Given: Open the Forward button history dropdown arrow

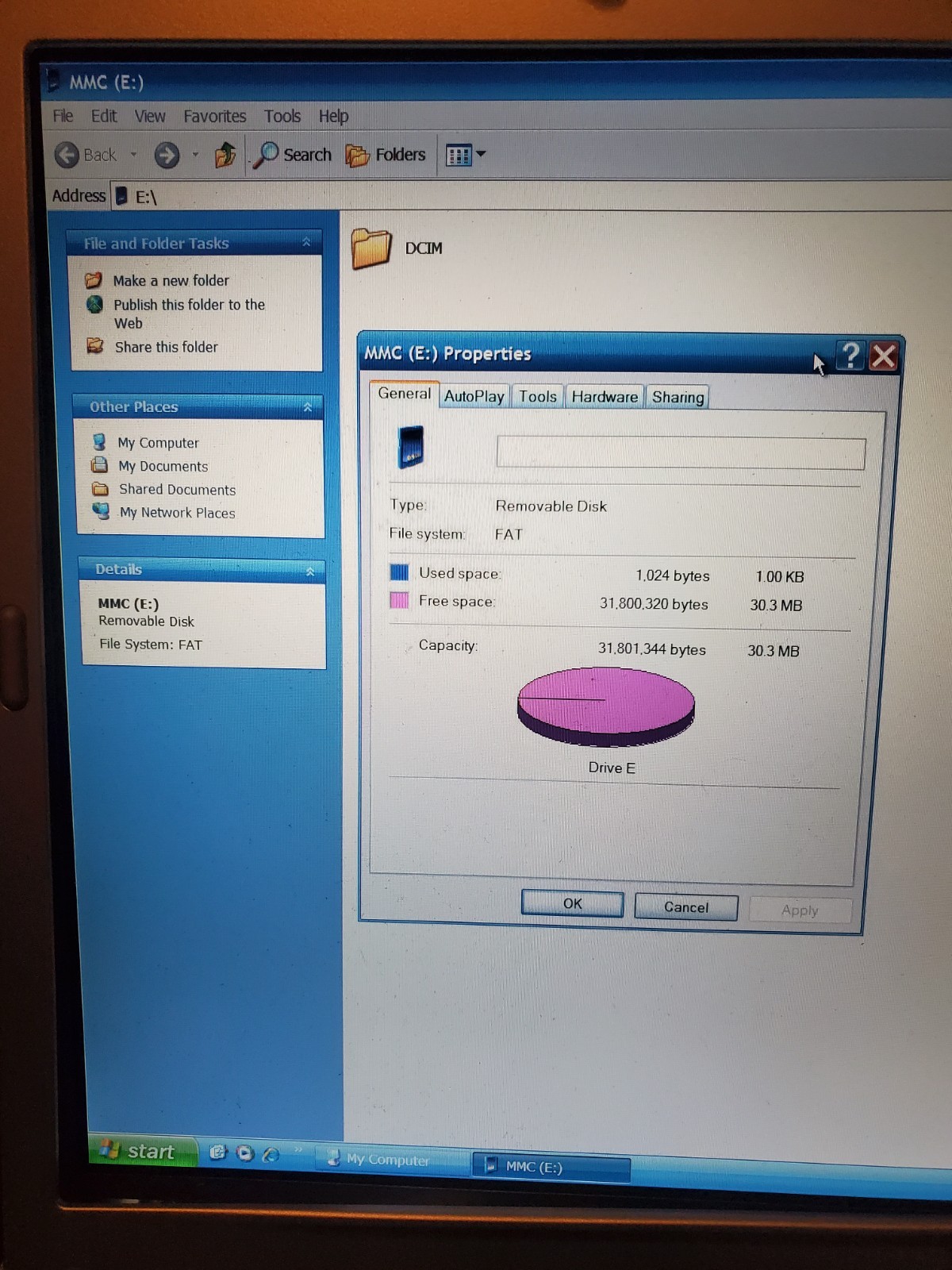Looking at the screenshot, I should tap(194, 155).
